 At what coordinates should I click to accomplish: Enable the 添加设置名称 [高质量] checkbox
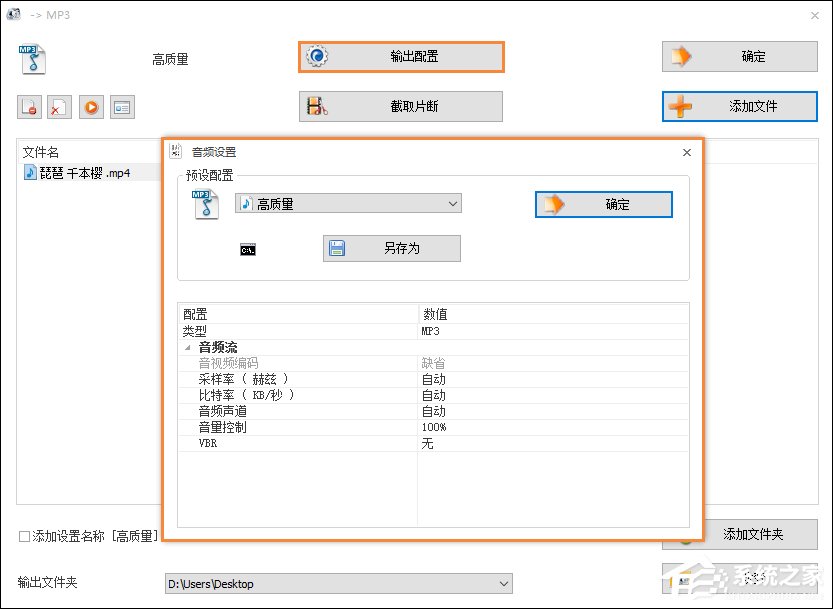pos(22,536)
